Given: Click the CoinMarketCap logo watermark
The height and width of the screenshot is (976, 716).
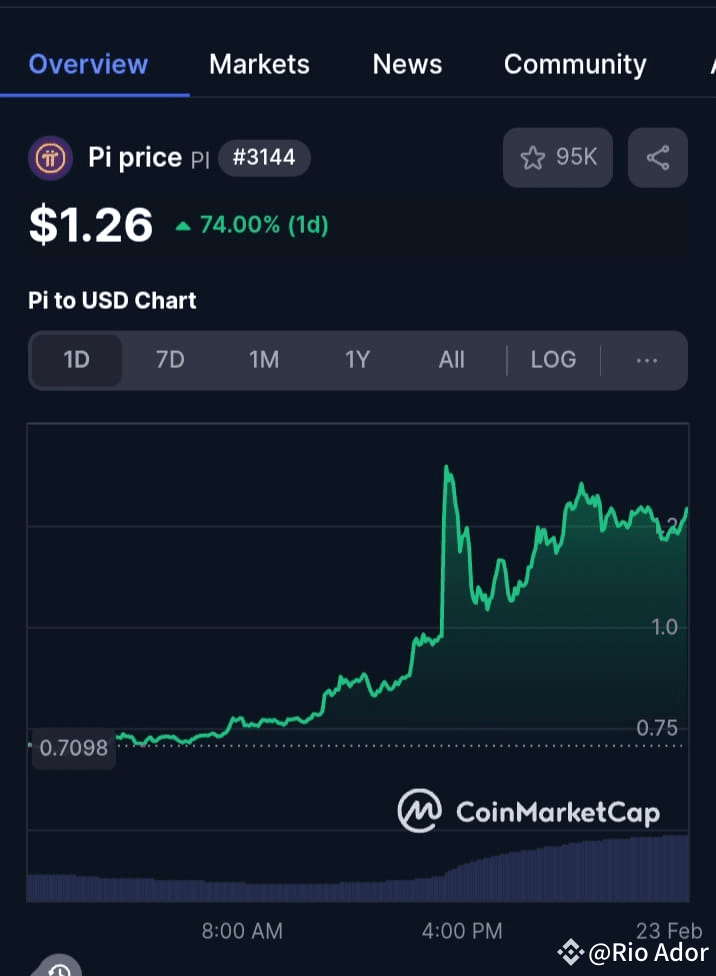Looking at the screenshot, I should coord(528,811).
